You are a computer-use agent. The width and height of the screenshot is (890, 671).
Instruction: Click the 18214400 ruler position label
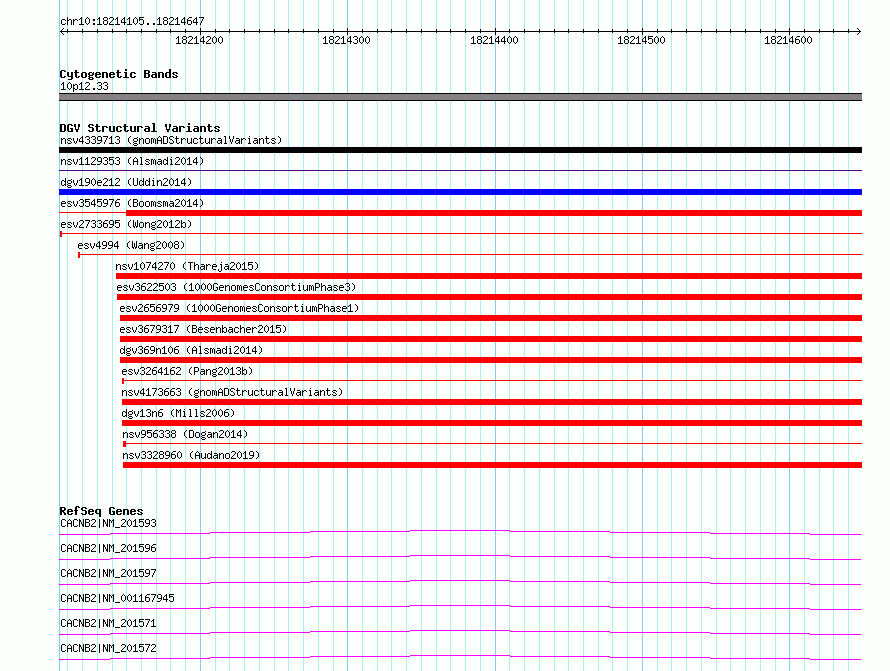pyautogui.click(x=494, y=40)
